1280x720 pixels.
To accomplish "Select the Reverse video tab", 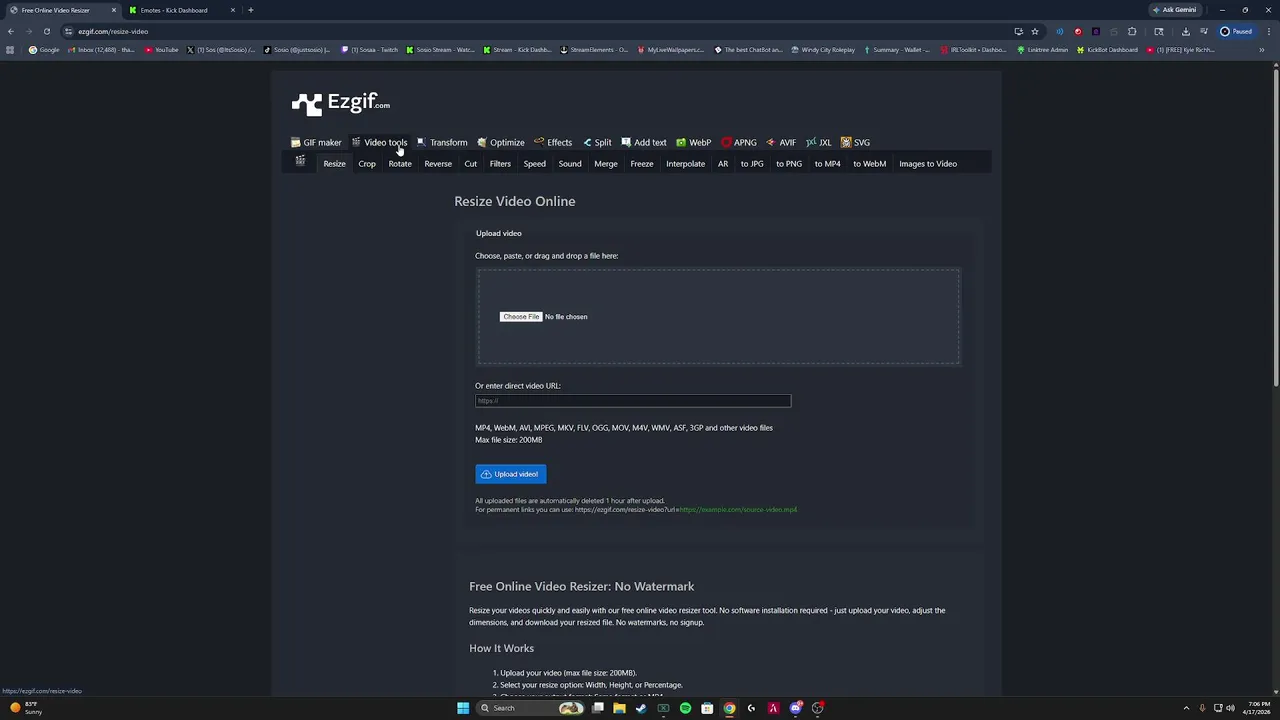I will 438,164.
